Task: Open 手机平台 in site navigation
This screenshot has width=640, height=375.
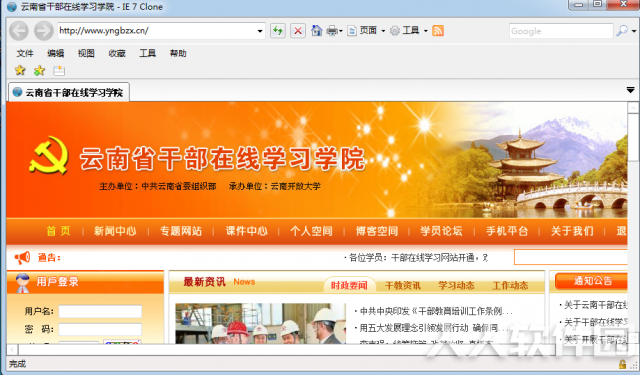Action: tap(507, 231)
